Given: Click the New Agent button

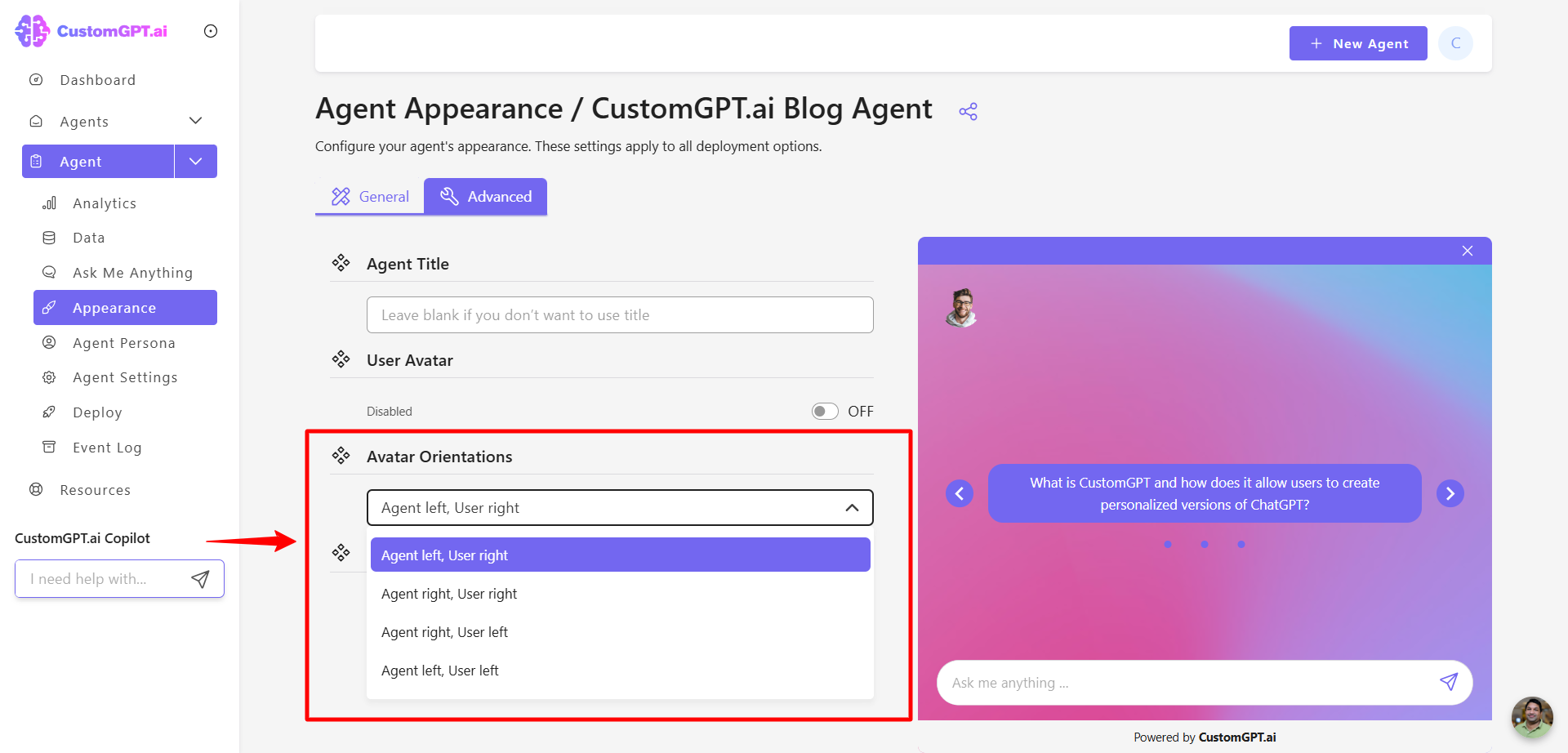Looking at the screenshot, I should [1358, 43].
